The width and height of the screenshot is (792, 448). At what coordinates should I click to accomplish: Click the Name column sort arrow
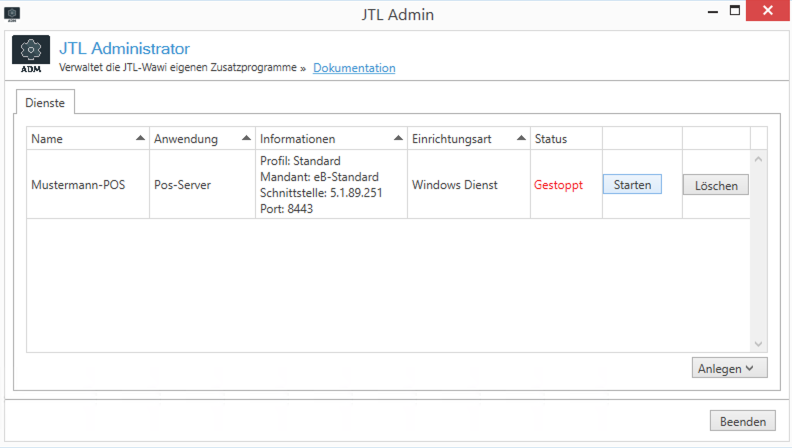140,138
